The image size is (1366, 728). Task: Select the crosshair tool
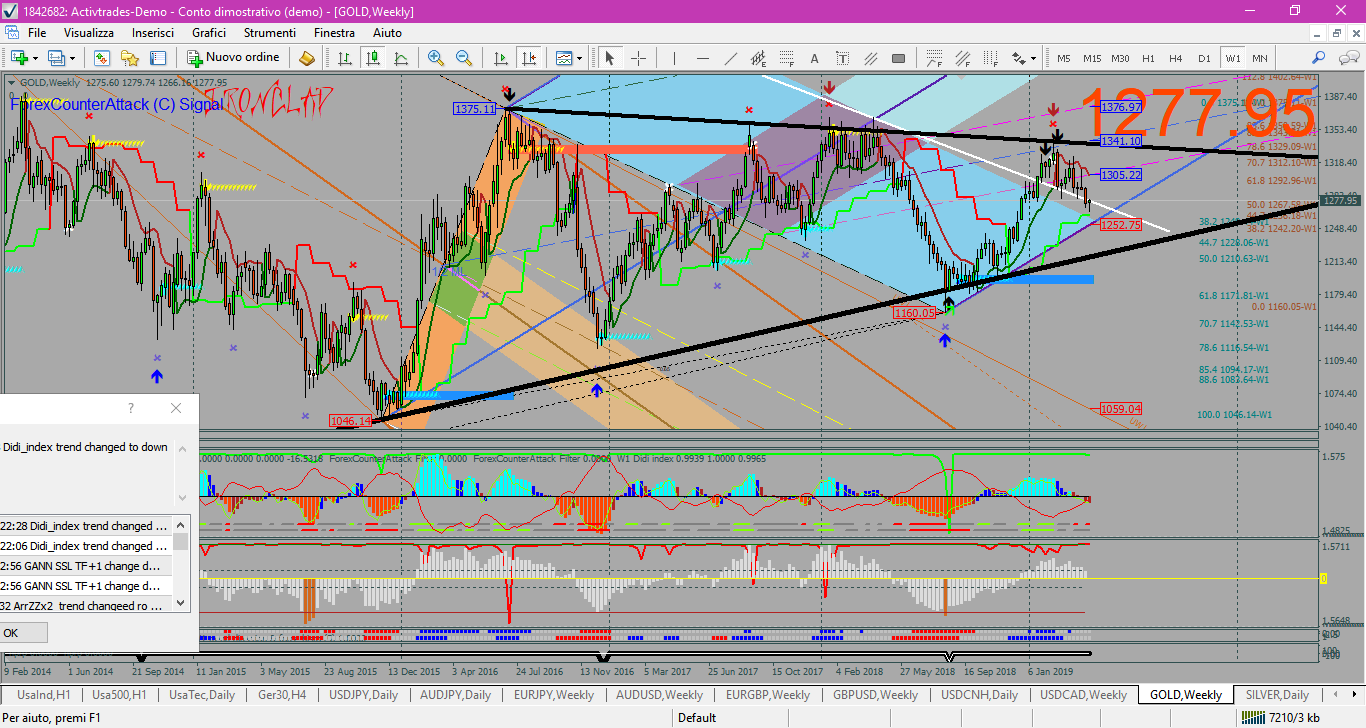point(637,57)
